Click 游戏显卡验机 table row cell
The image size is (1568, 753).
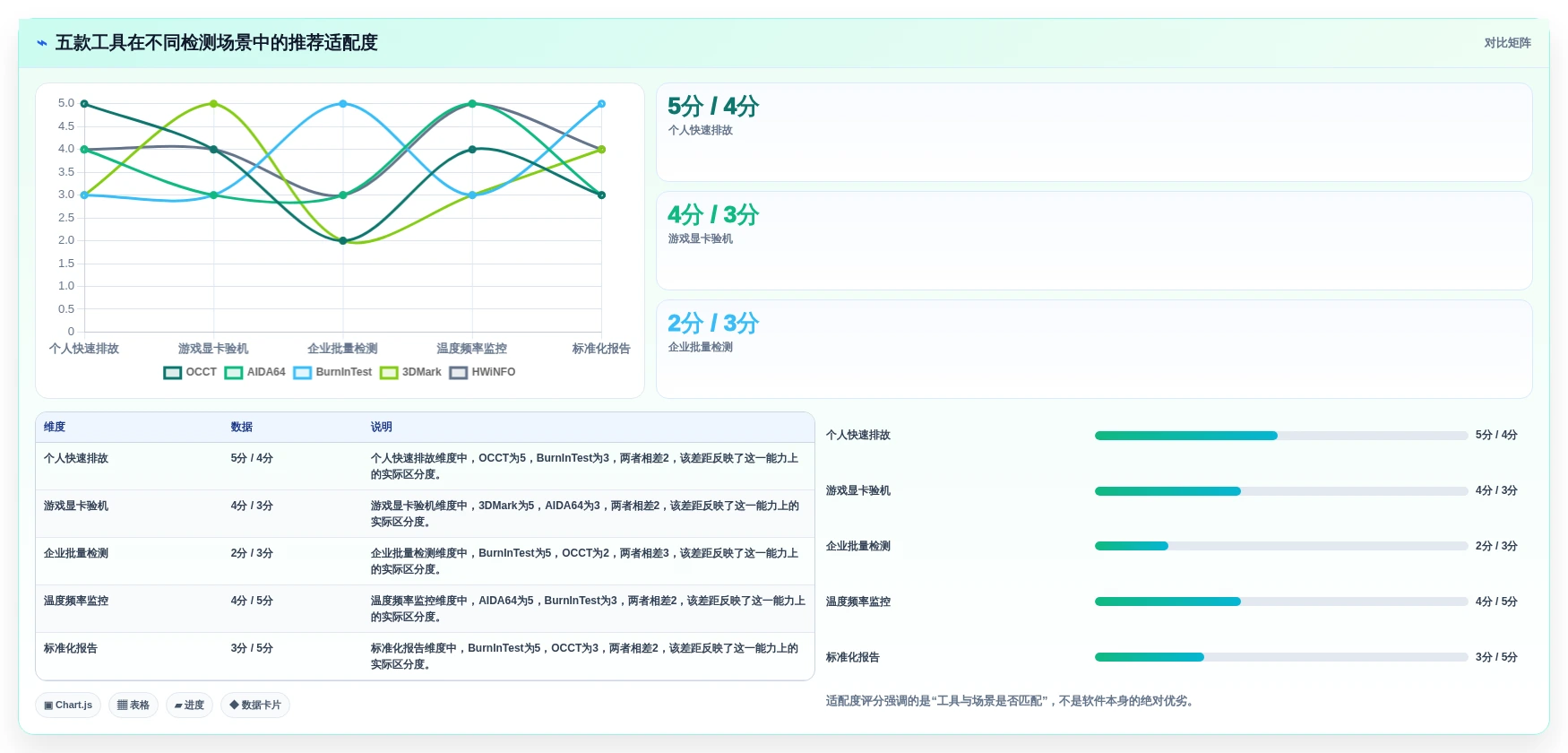pyautogui.click(x=76, y=506)
